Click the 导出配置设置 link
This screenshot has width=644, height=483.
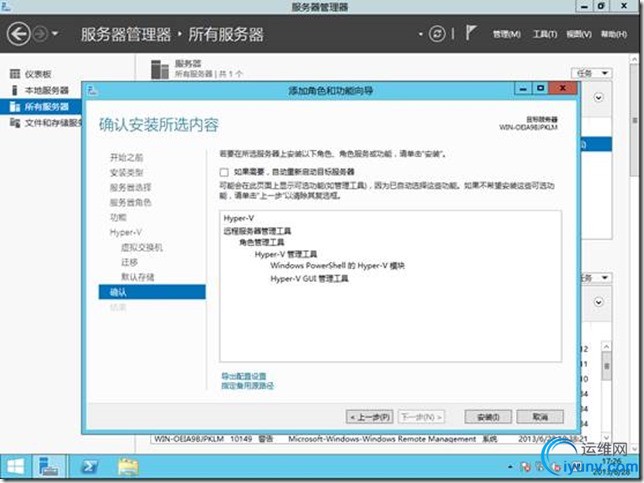click(x=244, y=376)
